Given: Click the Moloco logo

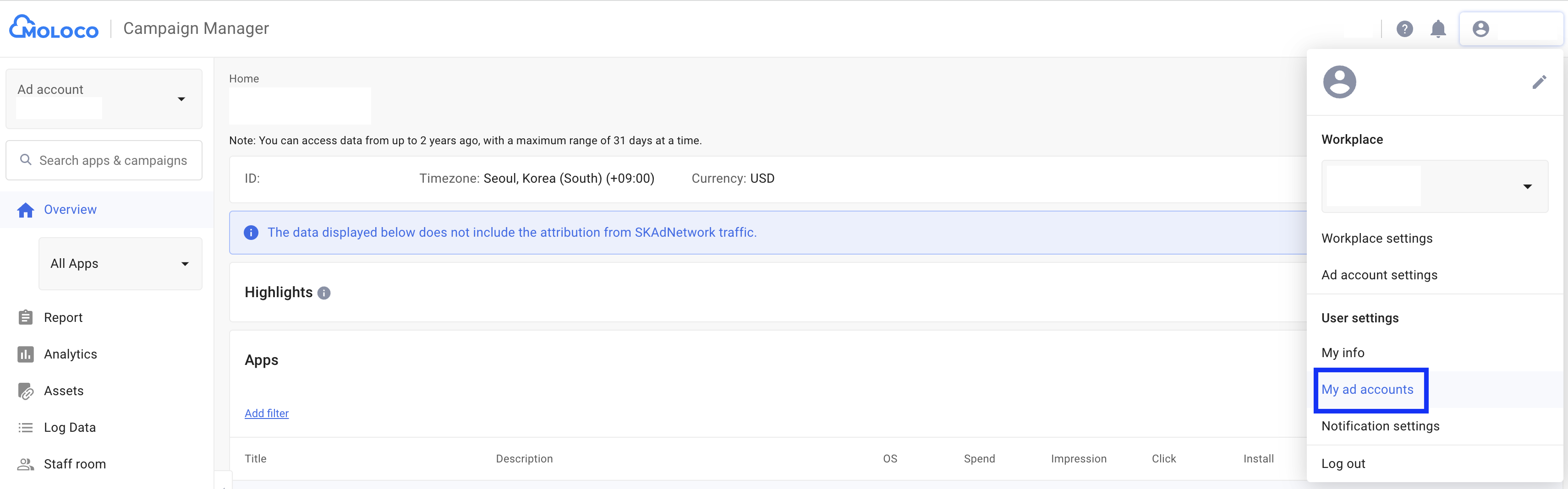Looking at the screenshot, I should [54, 28].
